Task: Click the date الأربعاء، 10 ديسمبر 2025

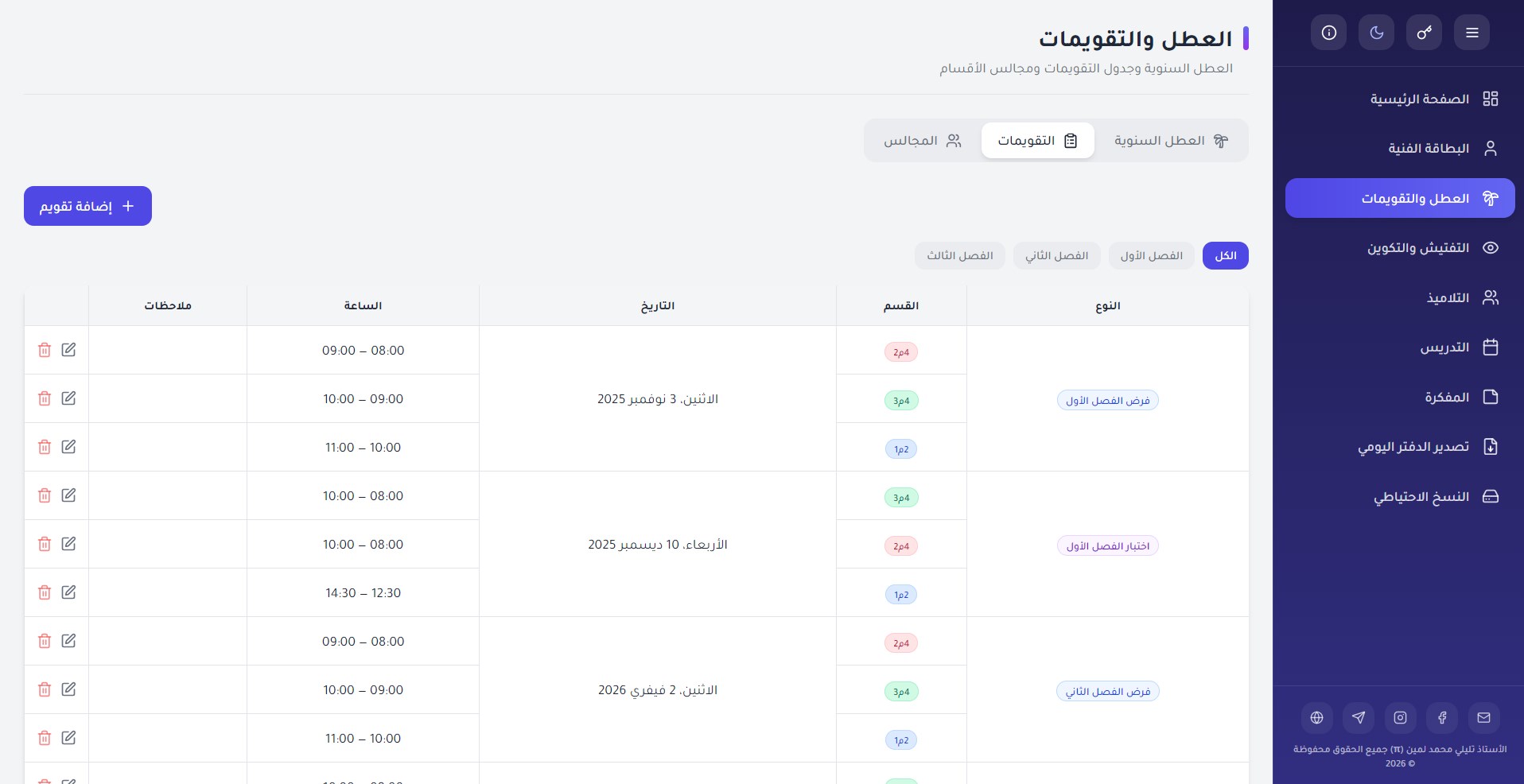Action: [658, 544]
